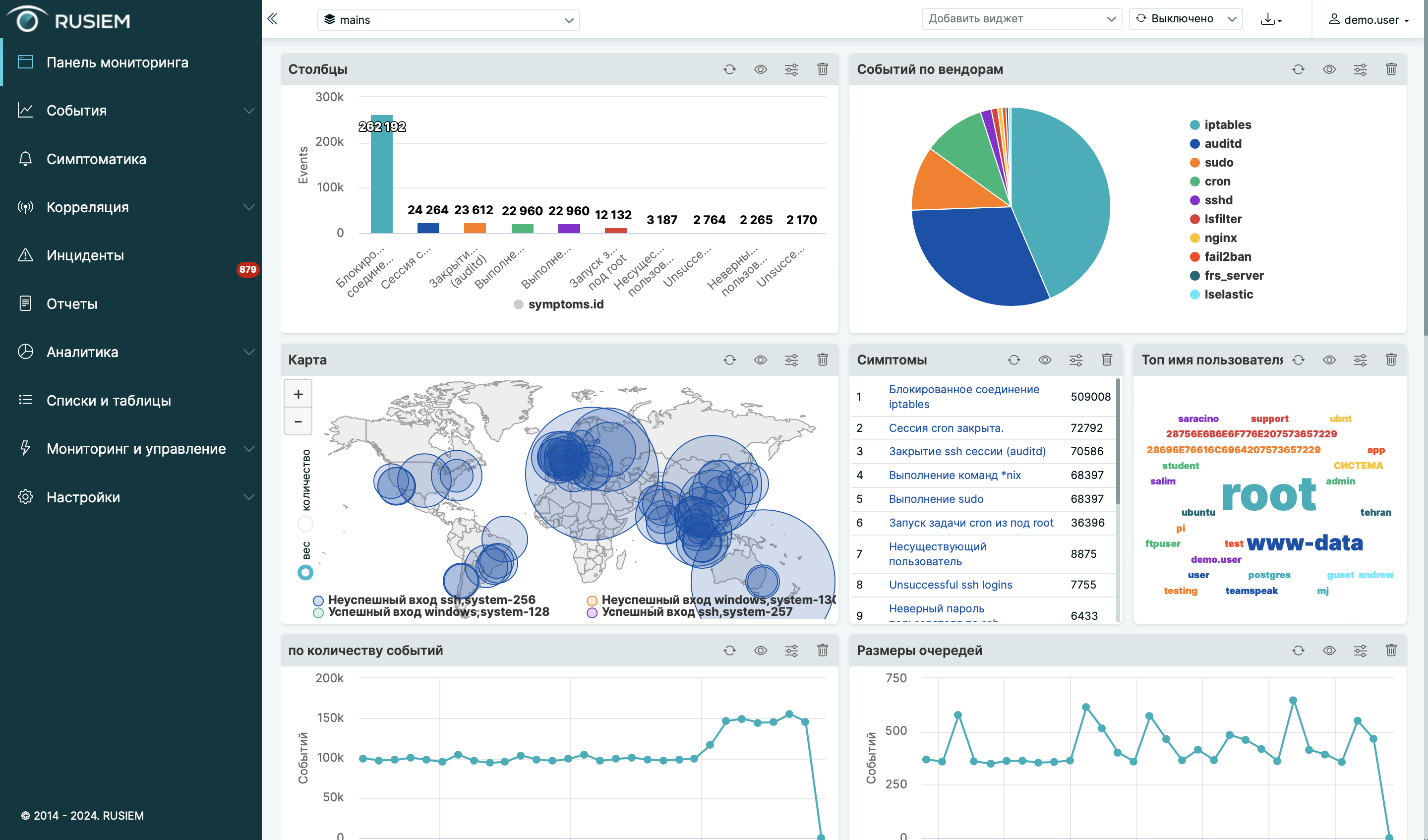Open the mains dashboard dropdown
Image resolution: width=1428 pixels, height=840 pixels.
pyautogui.click(x=448, y=20)
